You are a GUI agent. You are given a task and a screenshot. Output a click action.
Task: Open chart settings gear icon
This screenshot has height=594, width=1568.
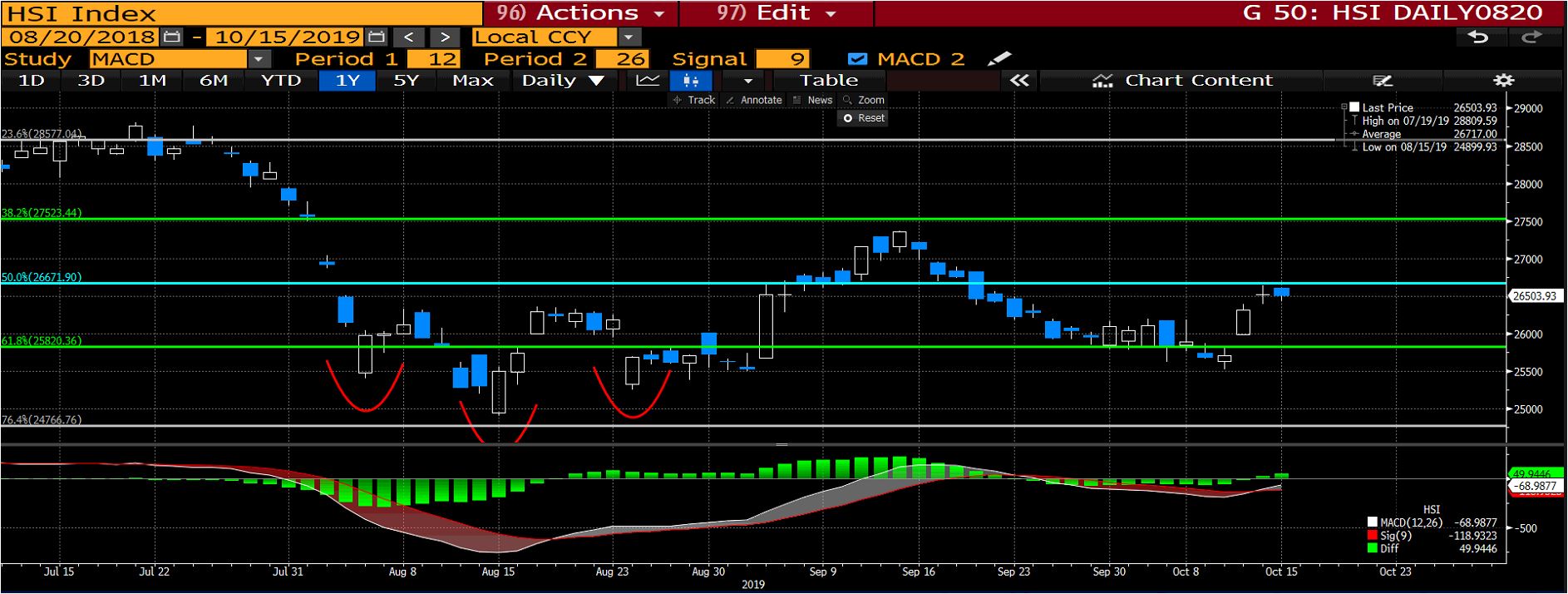coord(1503,81)
